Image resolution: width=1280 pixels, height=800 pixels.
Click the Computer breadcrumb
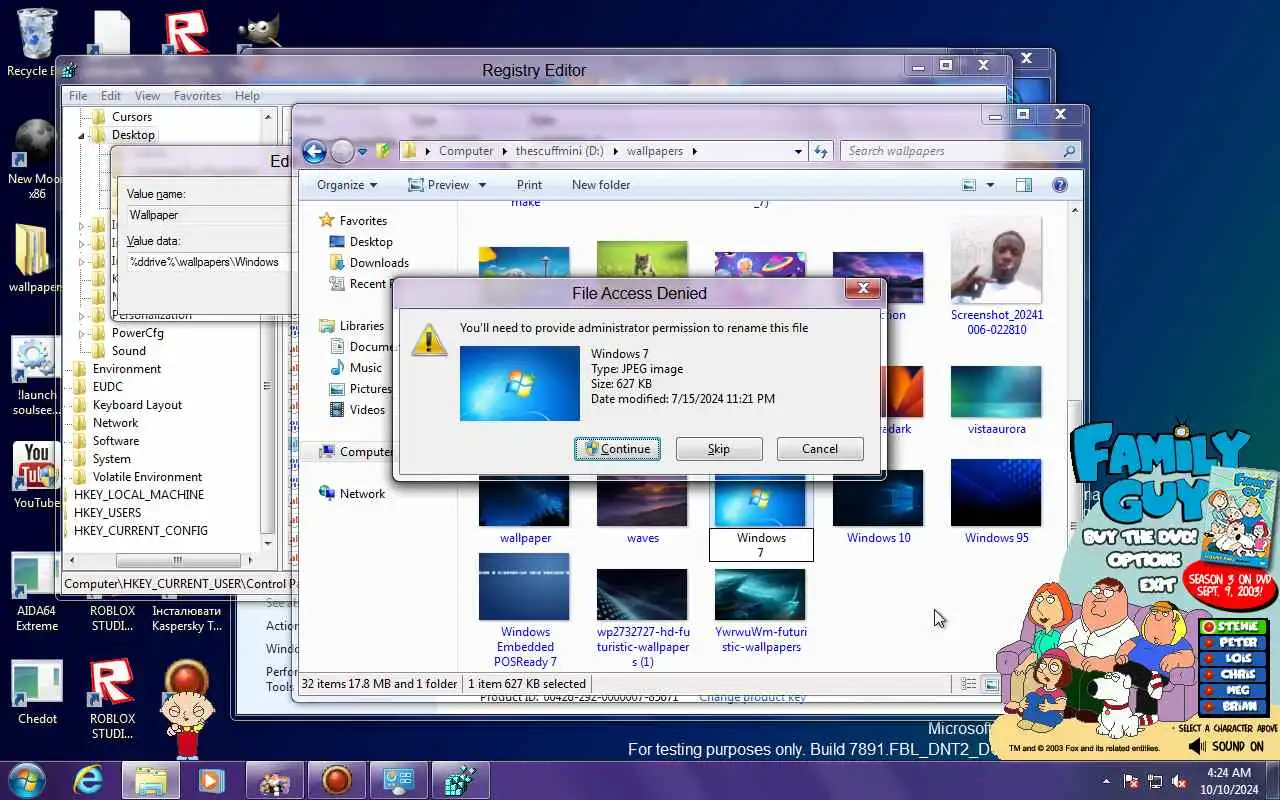[466, 151]
